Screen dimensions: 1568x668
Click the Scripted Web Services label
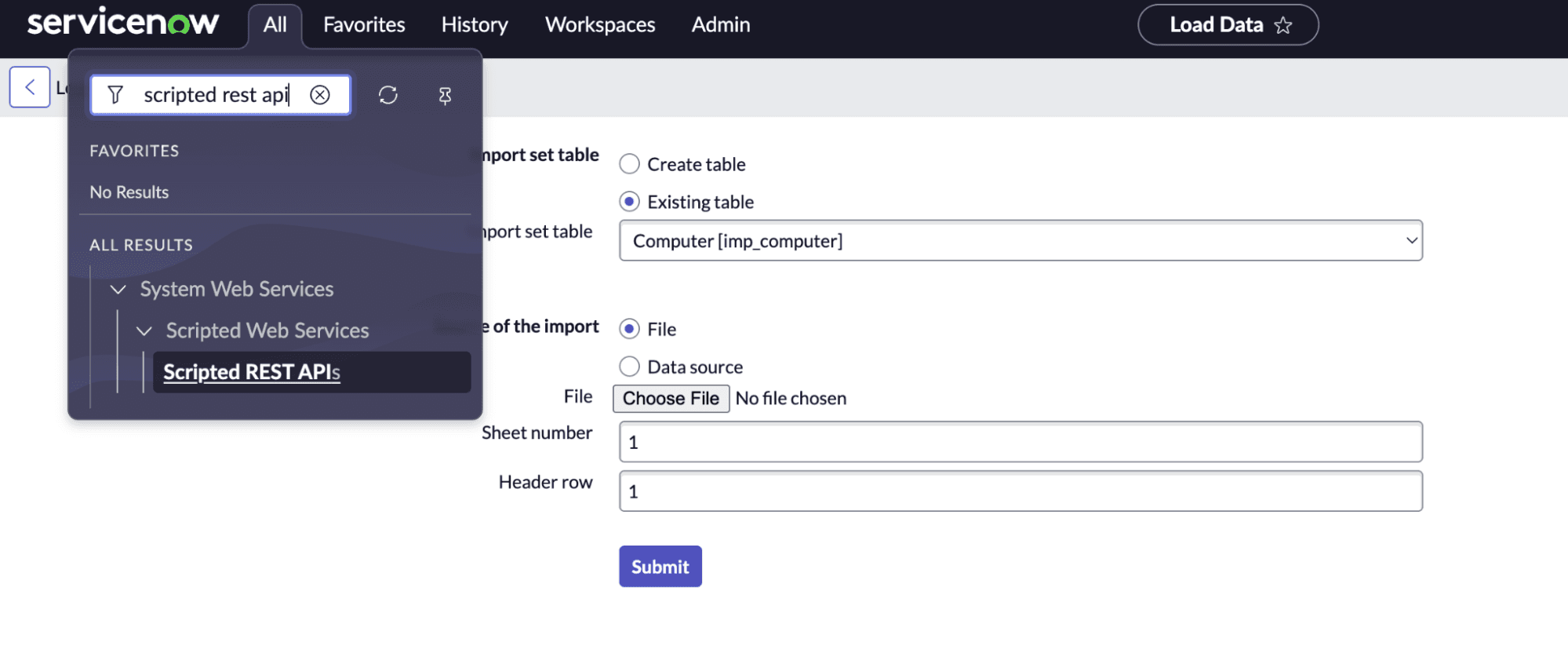[267, 331]
